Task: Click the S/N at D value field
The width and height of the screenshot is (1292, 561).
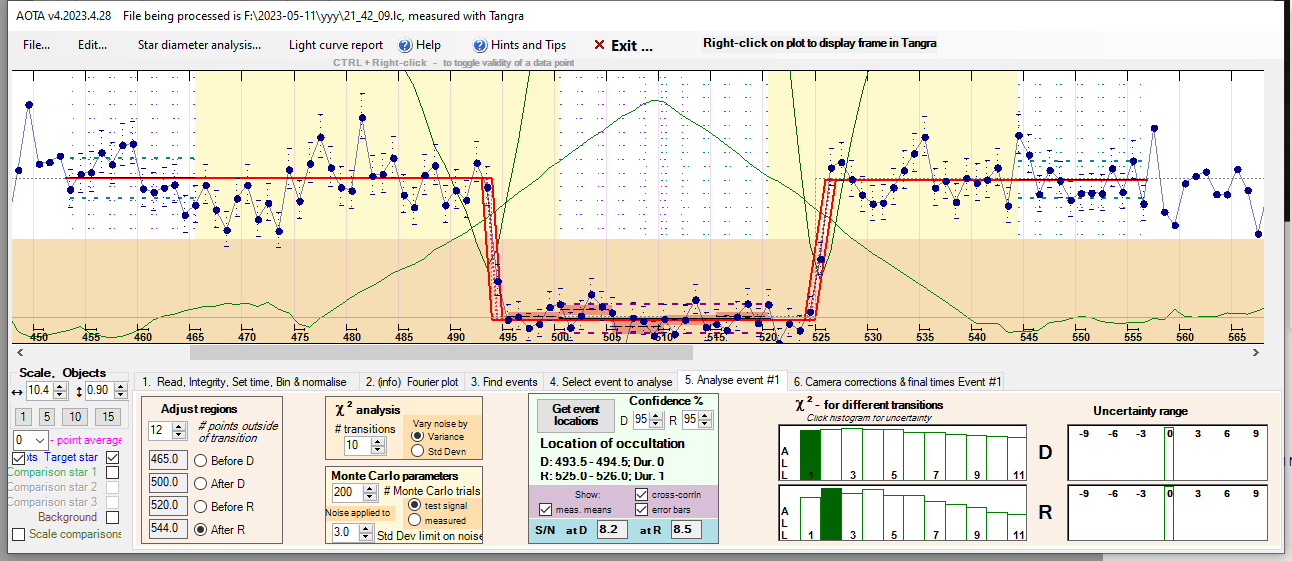Action: point(614,530)
